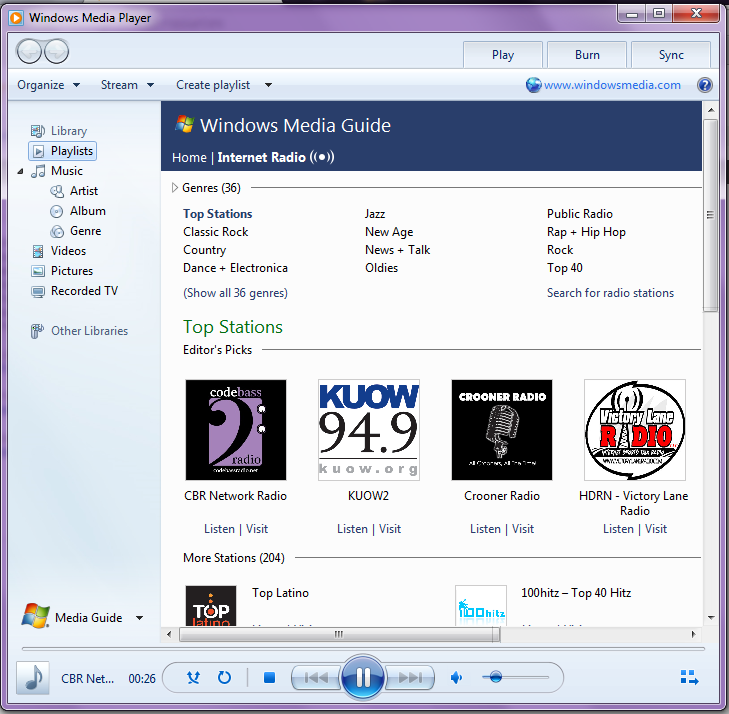Mute the volume speaker button
729x714 pixels.
coord(456,678)
